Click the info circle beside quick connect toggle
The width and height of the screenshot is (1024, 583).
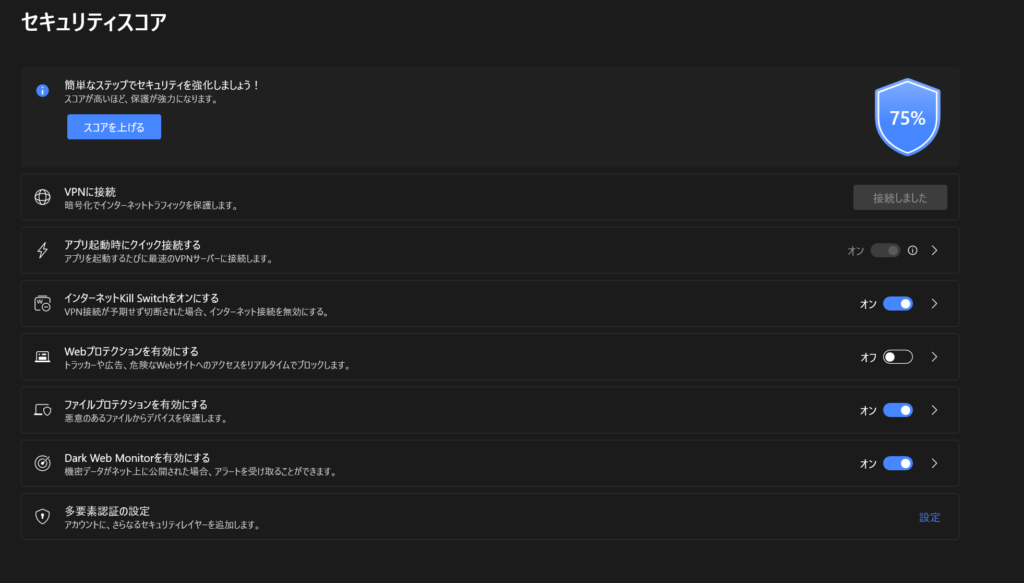[912, 251]
